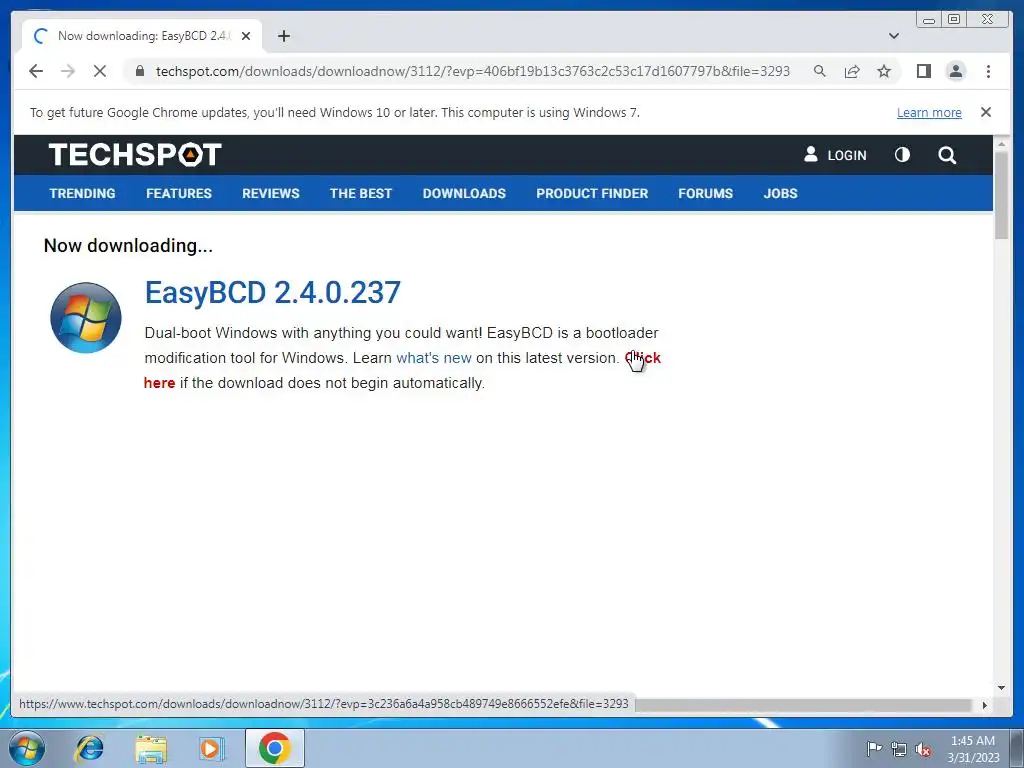Open the REVIEWS section

pyautogui.click(x=270, y=193)
